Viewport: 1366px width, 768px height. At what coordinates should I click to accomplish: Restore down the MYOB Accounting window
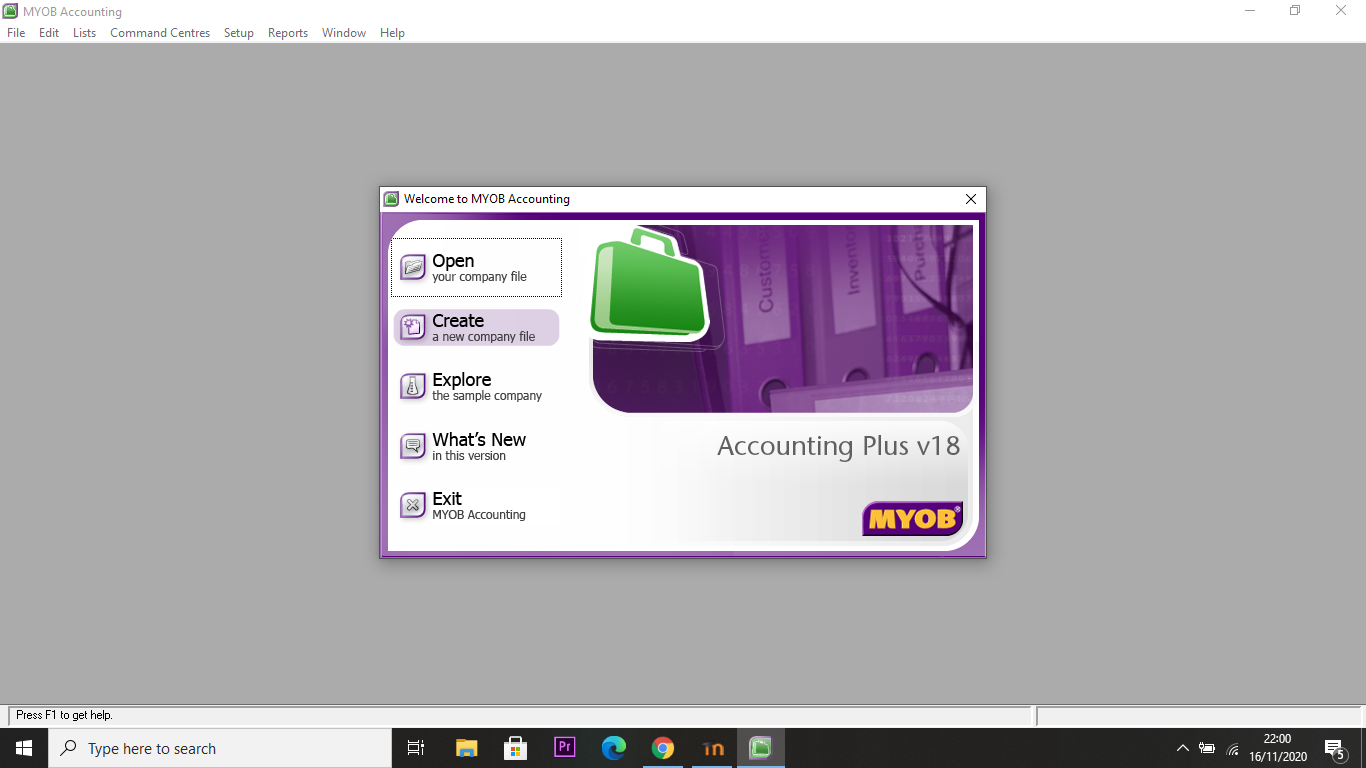(x=1295, y=11)
